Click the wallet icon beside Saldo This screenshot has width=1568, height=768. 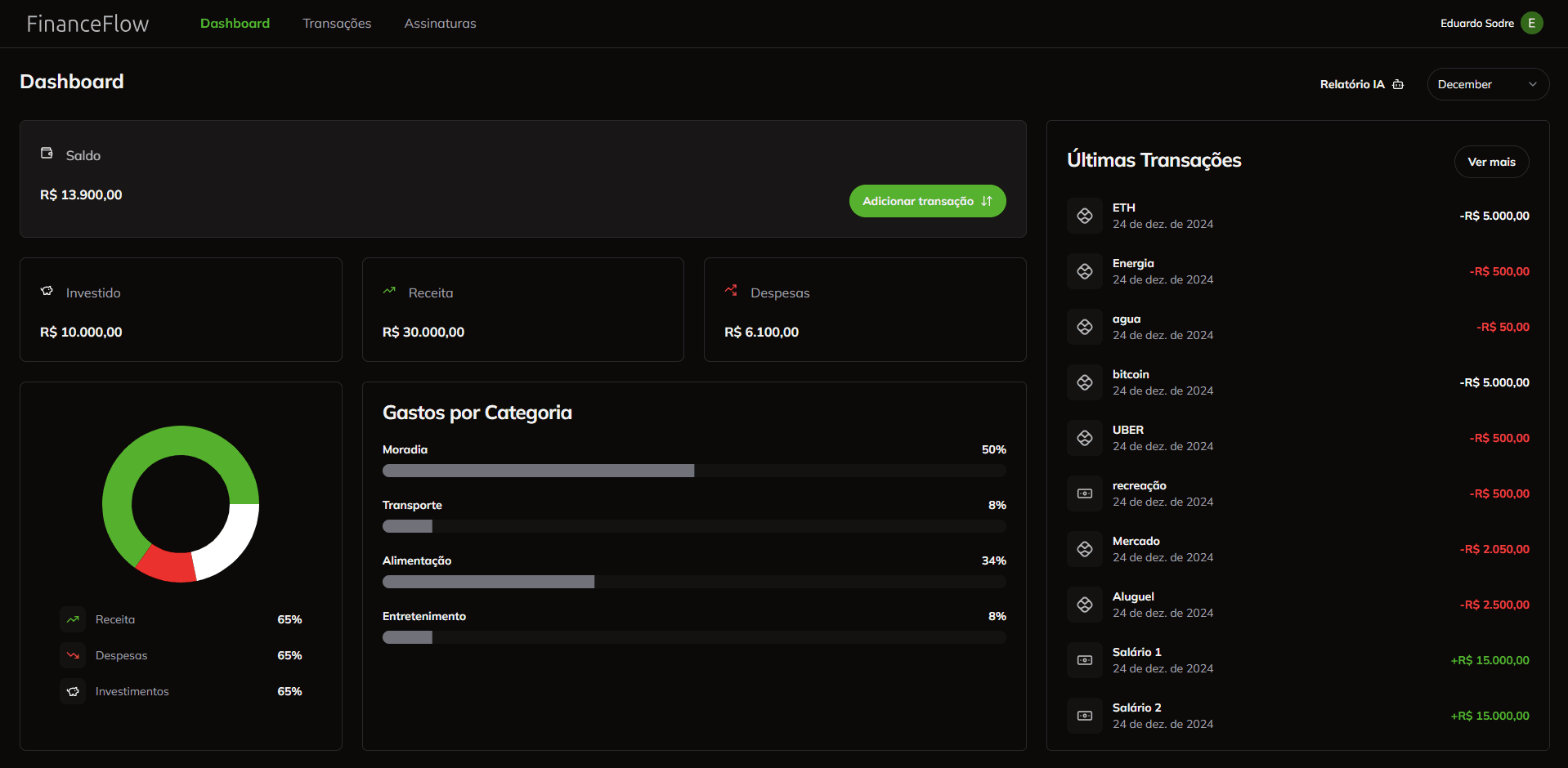[47, 154]
